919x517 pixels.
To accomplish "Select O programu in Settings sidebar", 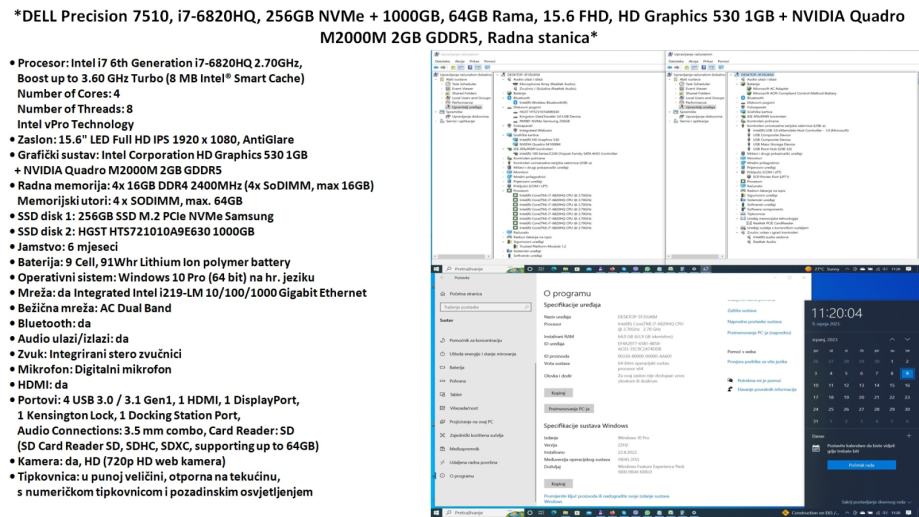I will pos(457,476).
